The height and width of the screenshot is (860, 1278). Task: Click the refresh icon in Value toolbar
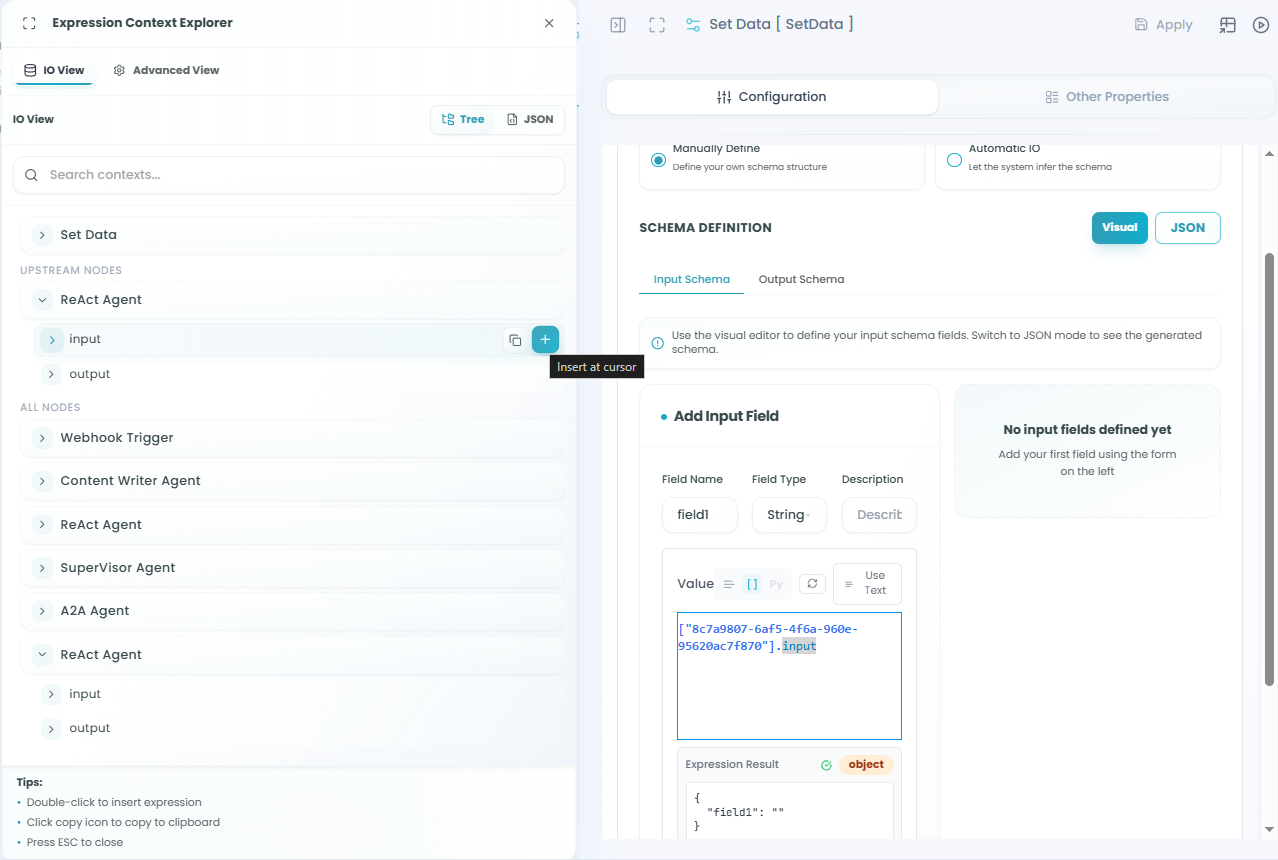tap(810, 584)
